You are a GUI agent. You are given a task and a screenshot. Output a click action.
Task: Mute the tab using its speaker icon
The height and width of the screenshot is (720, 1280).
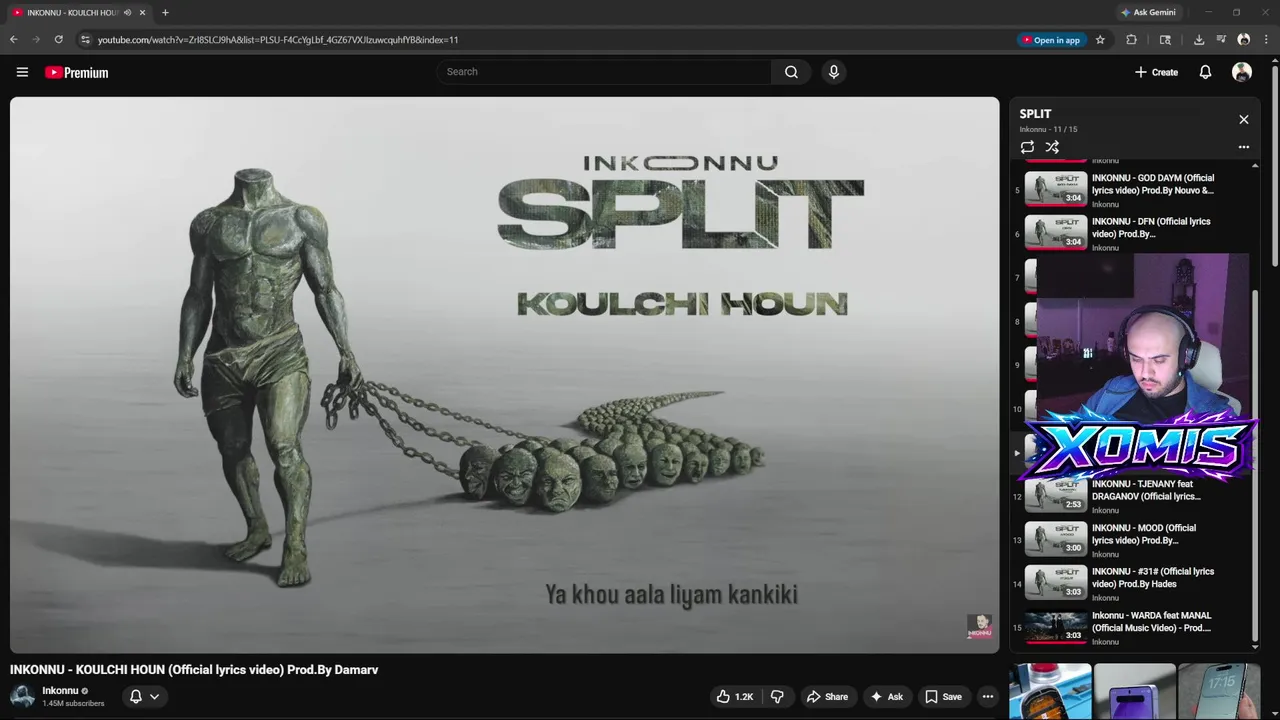127,12
